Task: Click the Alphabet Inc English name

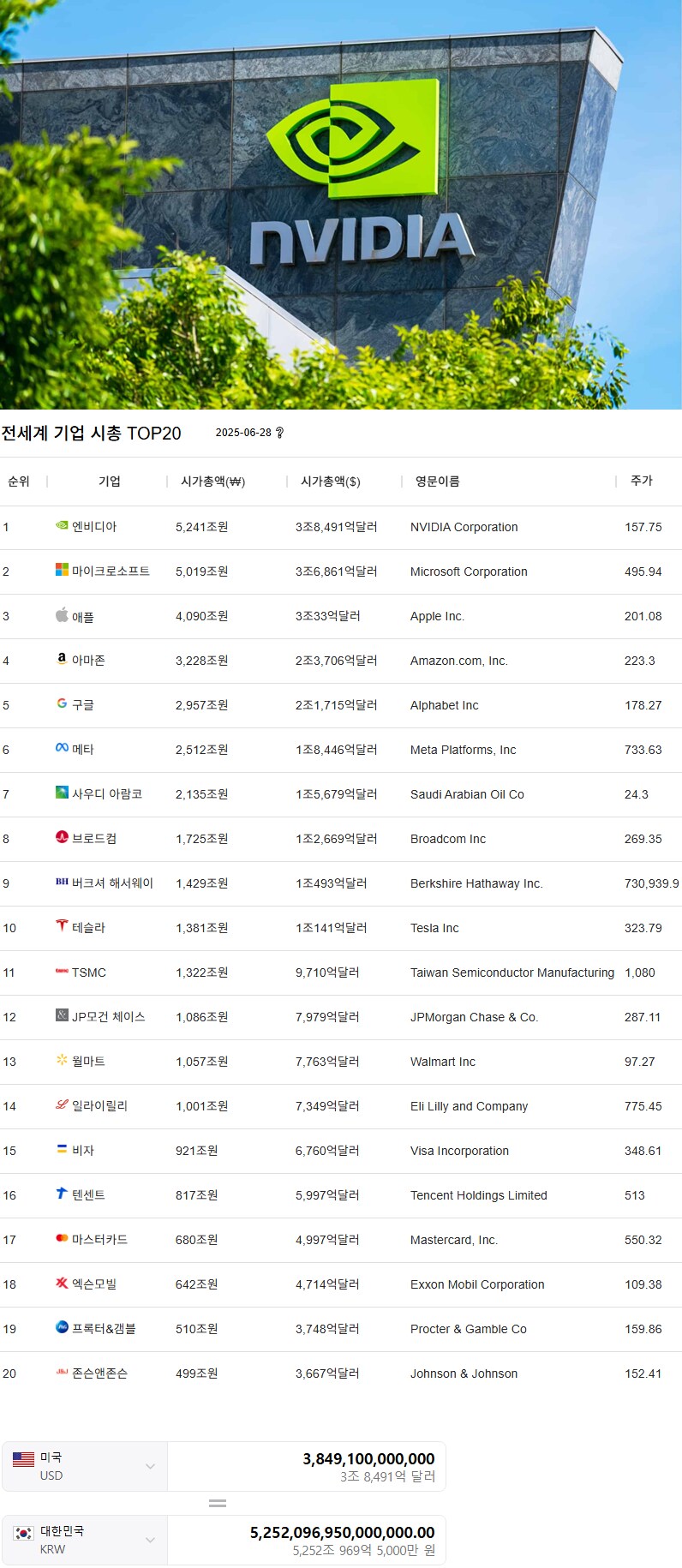Action: [x=445, y=705]
